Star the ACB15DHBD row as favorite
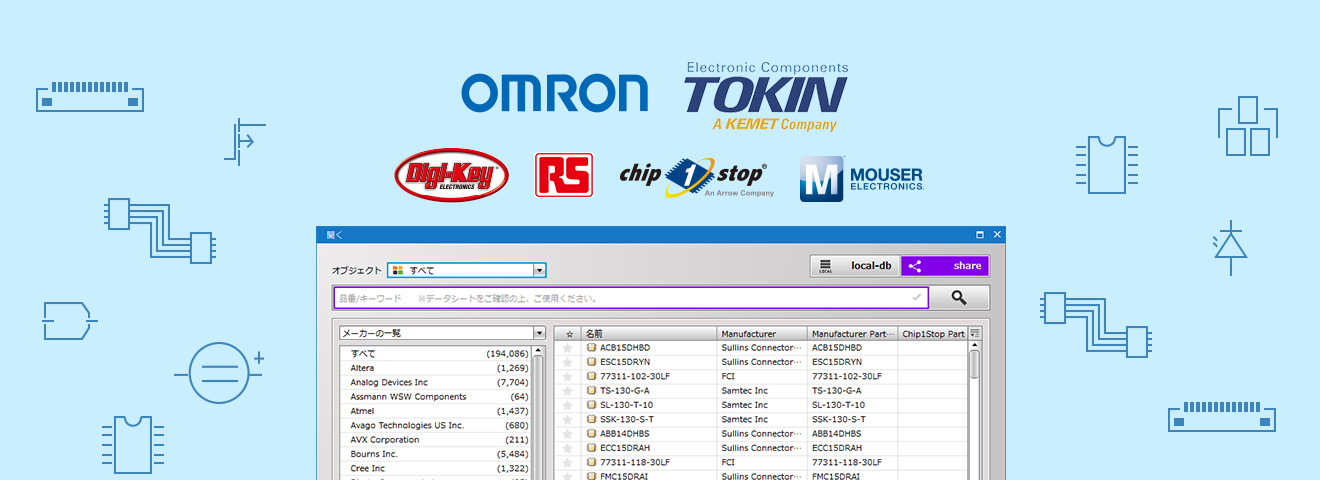1320x480 pixels. click(568, 348)
